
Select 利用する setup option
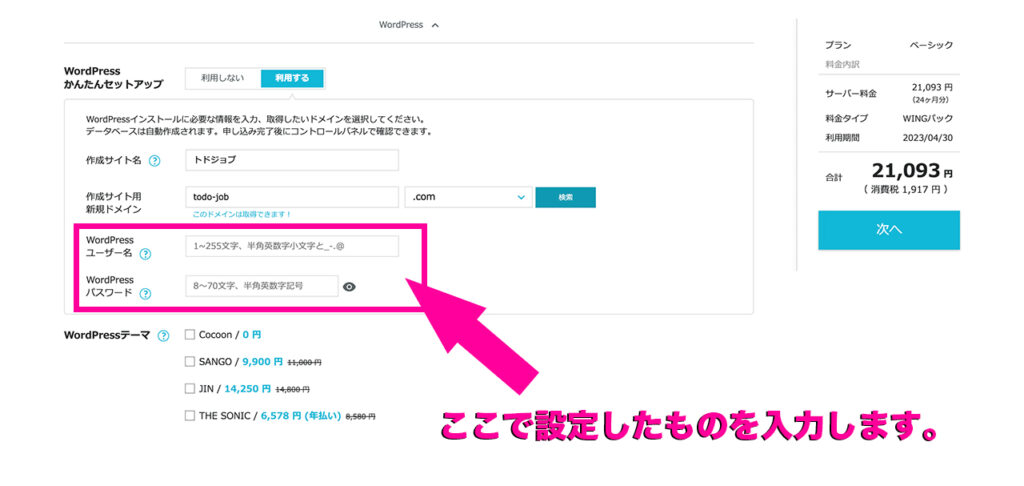pyautogui.click(x=292, y=78)
